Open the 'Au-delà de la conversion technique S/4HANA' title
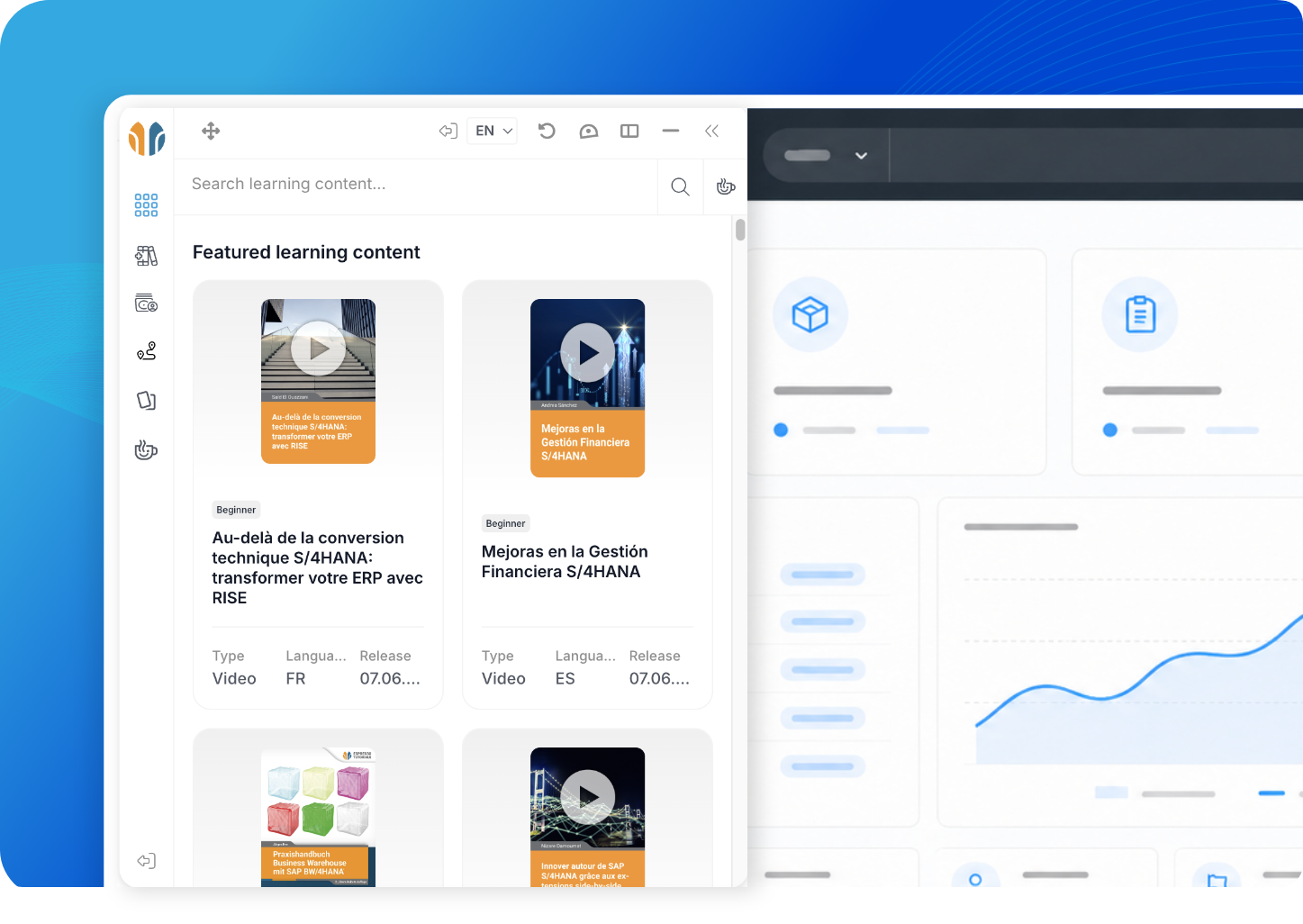 click(318, 568)
